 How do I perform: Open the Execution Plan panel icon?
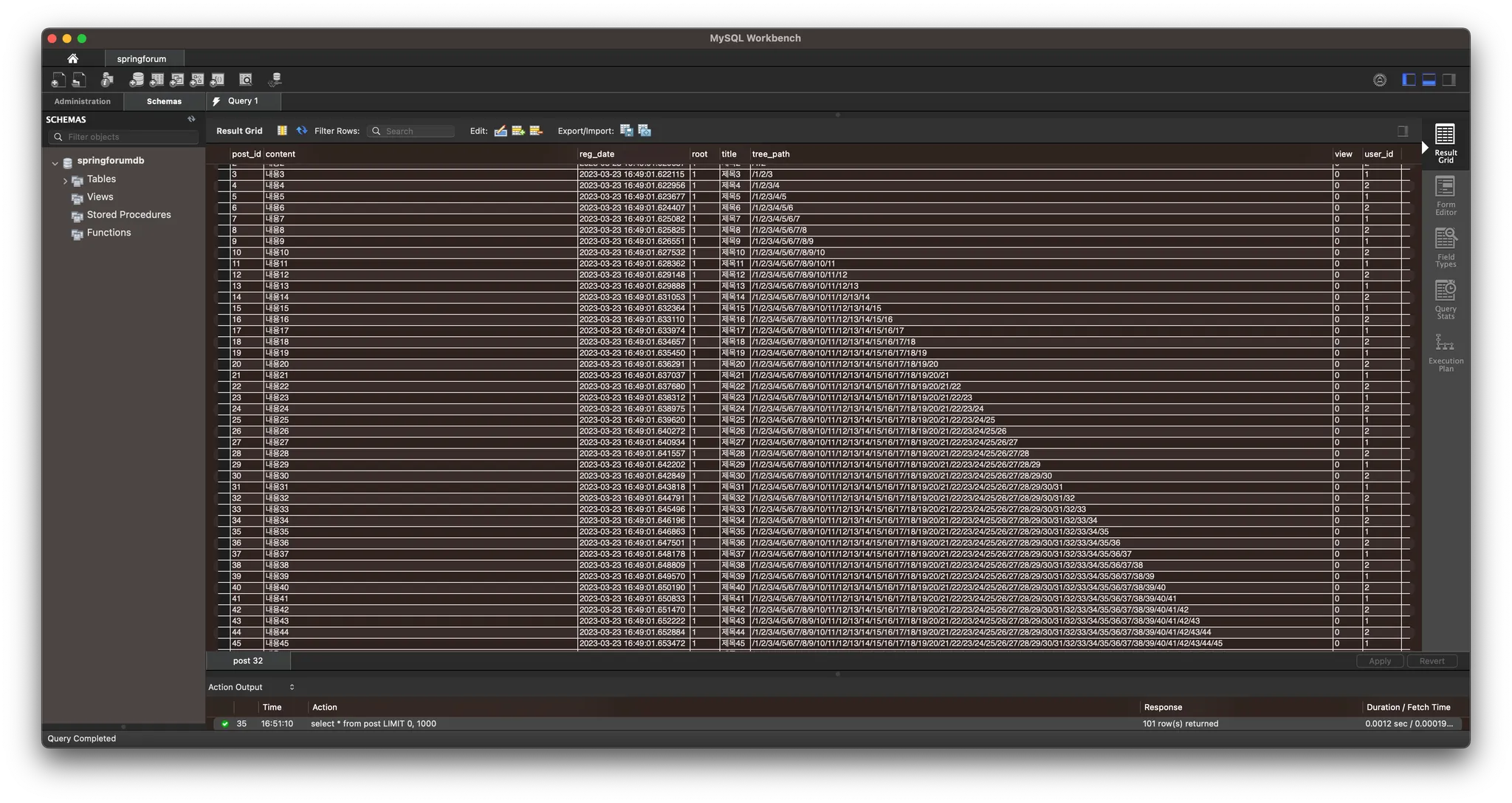1445,352
